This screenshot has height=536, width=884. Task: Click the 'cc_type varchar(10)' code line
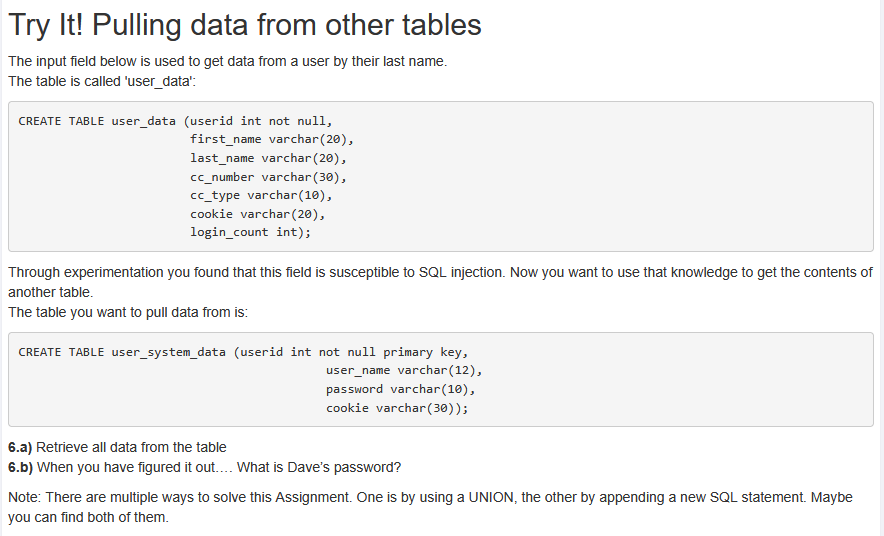coord(261,195)
